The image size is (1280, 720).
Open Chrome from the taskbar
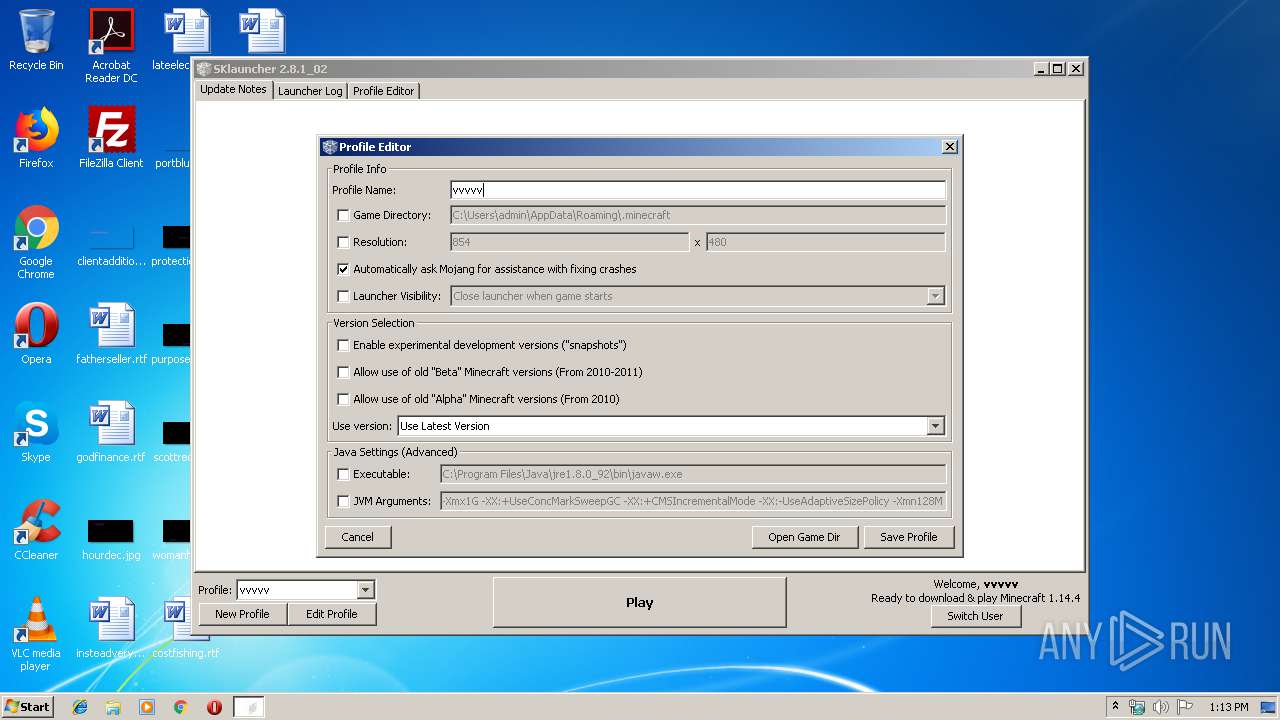tap(180, 707)
